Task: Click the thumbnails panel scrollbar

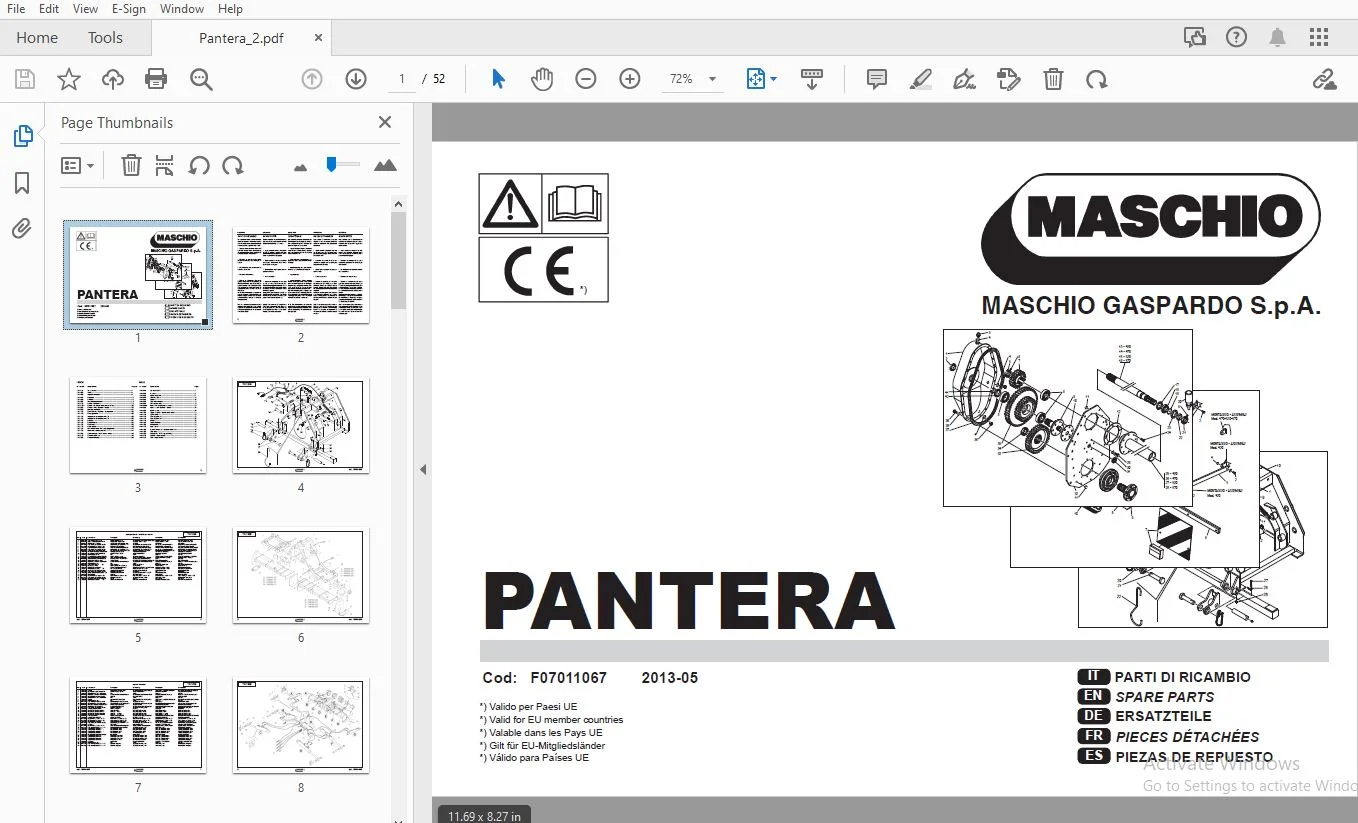Action: [398, 260]
